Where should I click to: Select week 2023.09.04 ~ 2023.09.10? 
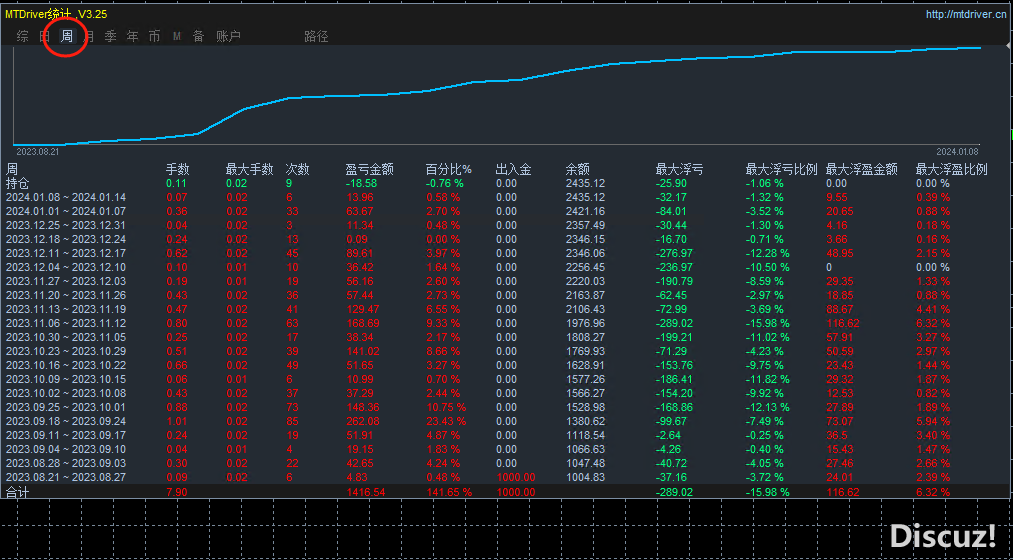click(x=66, y=449)
